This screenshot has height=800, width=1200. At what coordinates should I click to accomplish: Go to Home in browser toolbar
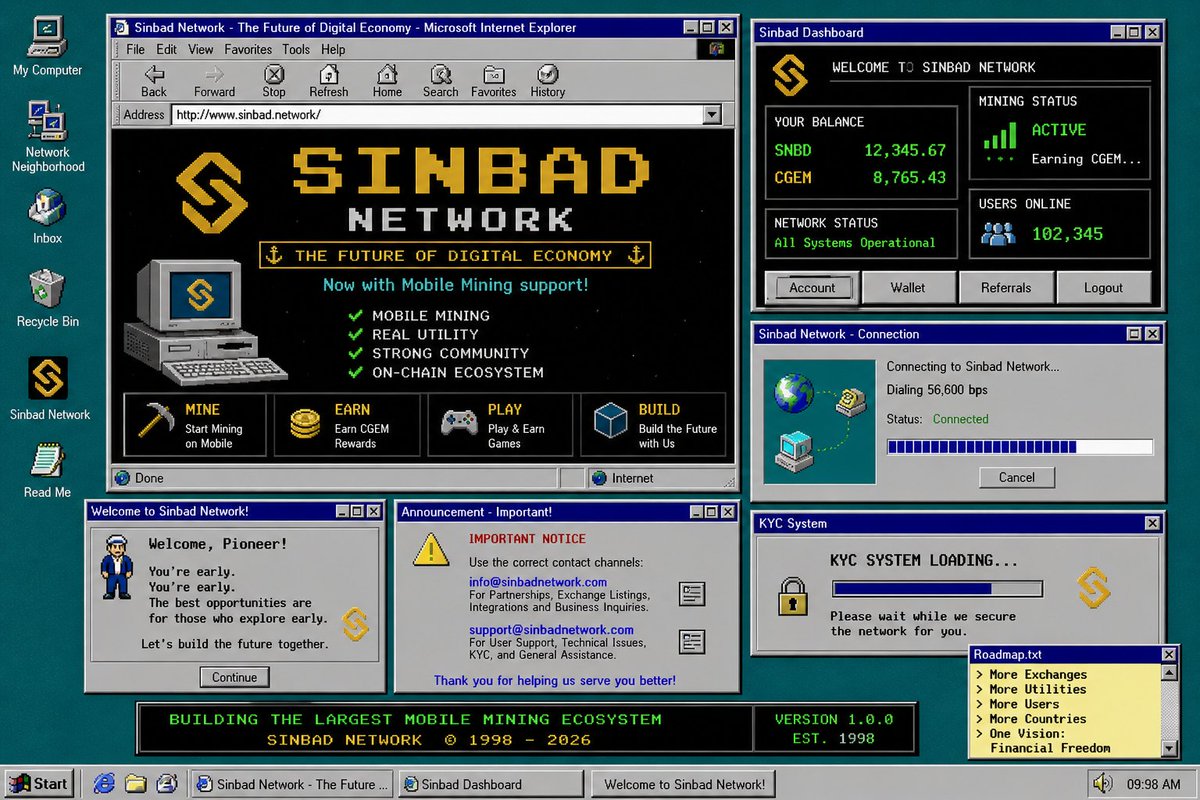[x=387, y=81]
